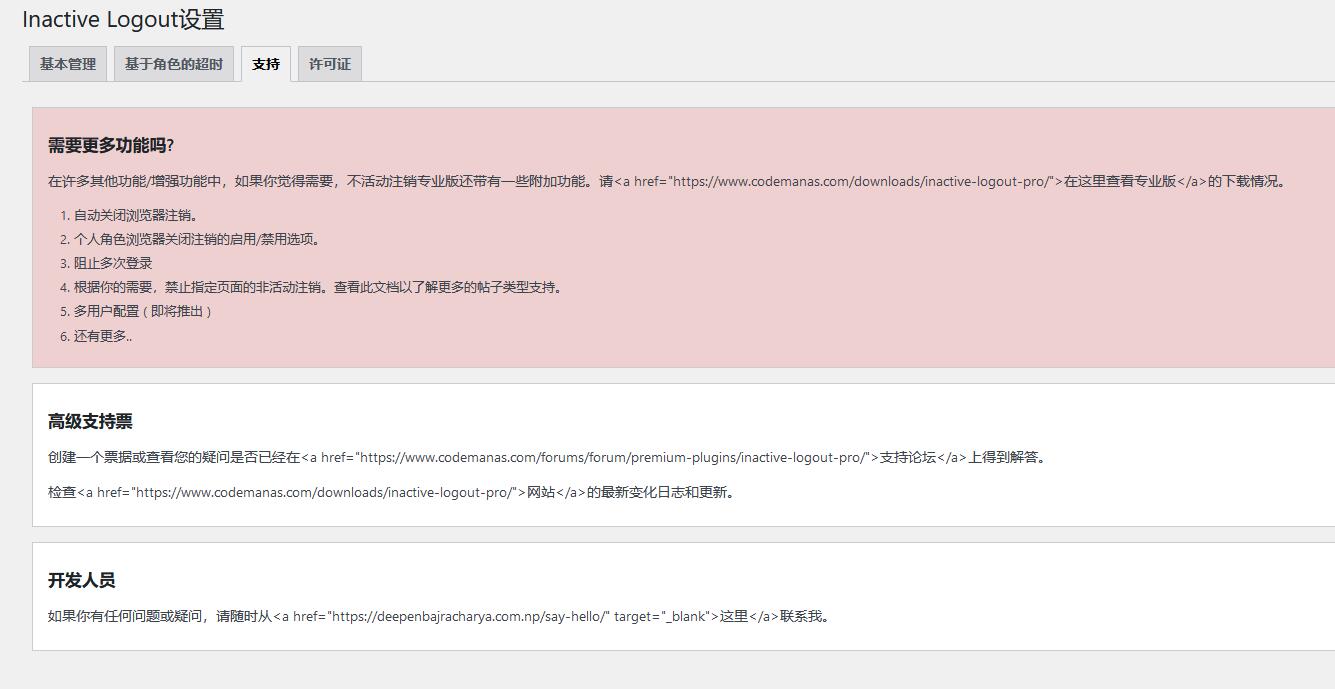Click the 需要更多功能吗? heading
This screenshot has width=1335, height=689.
111,145
